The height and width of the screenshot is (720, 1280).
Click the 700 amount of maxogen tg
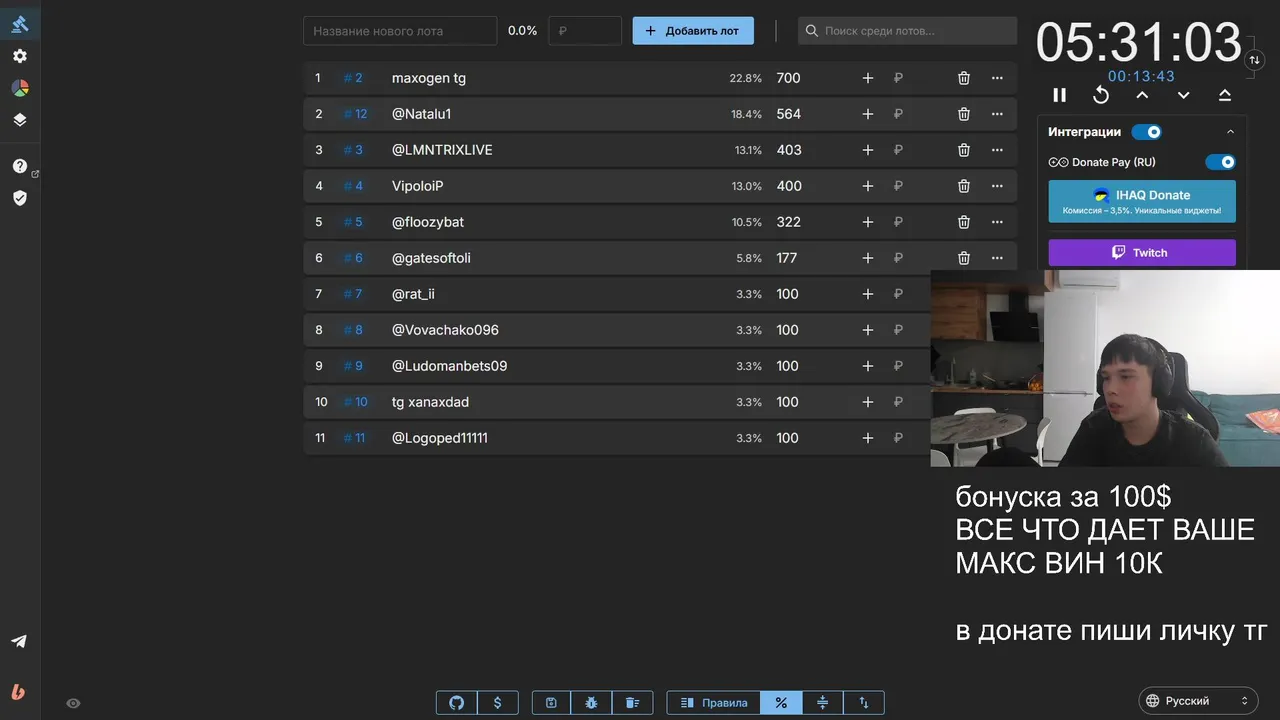point(789,78)
